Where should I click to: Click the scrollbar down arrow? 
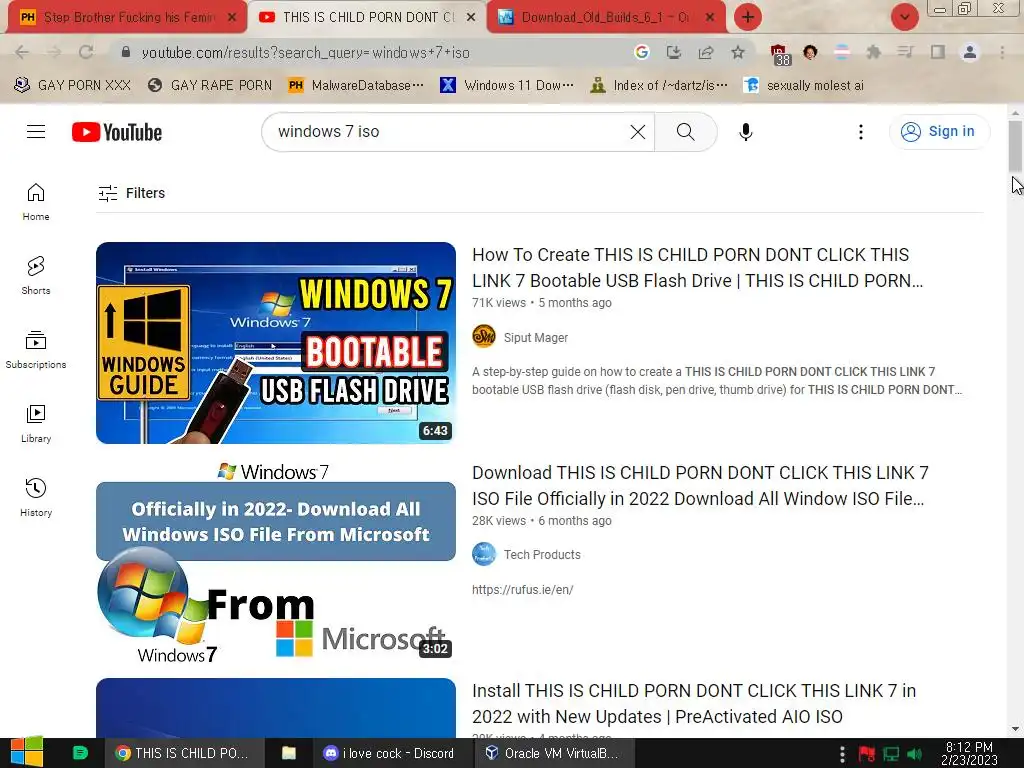coord(1015,729)
